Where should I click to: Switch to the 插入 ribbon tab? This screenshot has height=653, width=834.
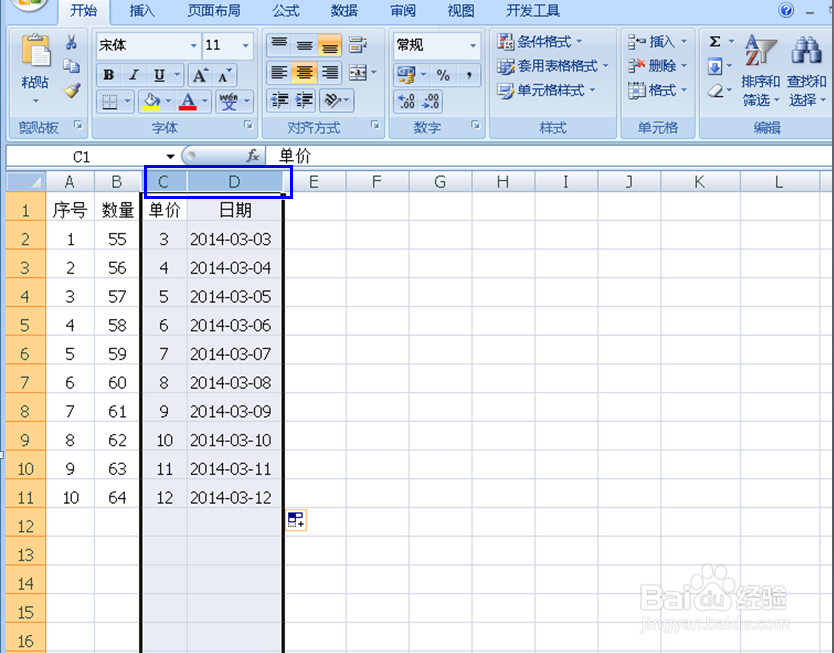pos(142,11)
